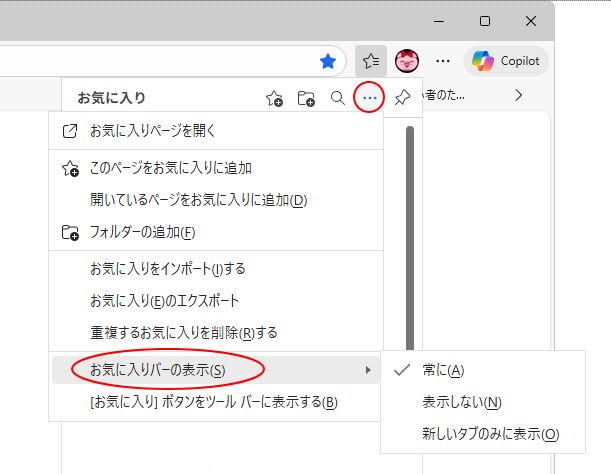Add this page to favorites icon in panel header
Image resolution: width=611 pixels, height=474 pixels.
click(274, 98)
